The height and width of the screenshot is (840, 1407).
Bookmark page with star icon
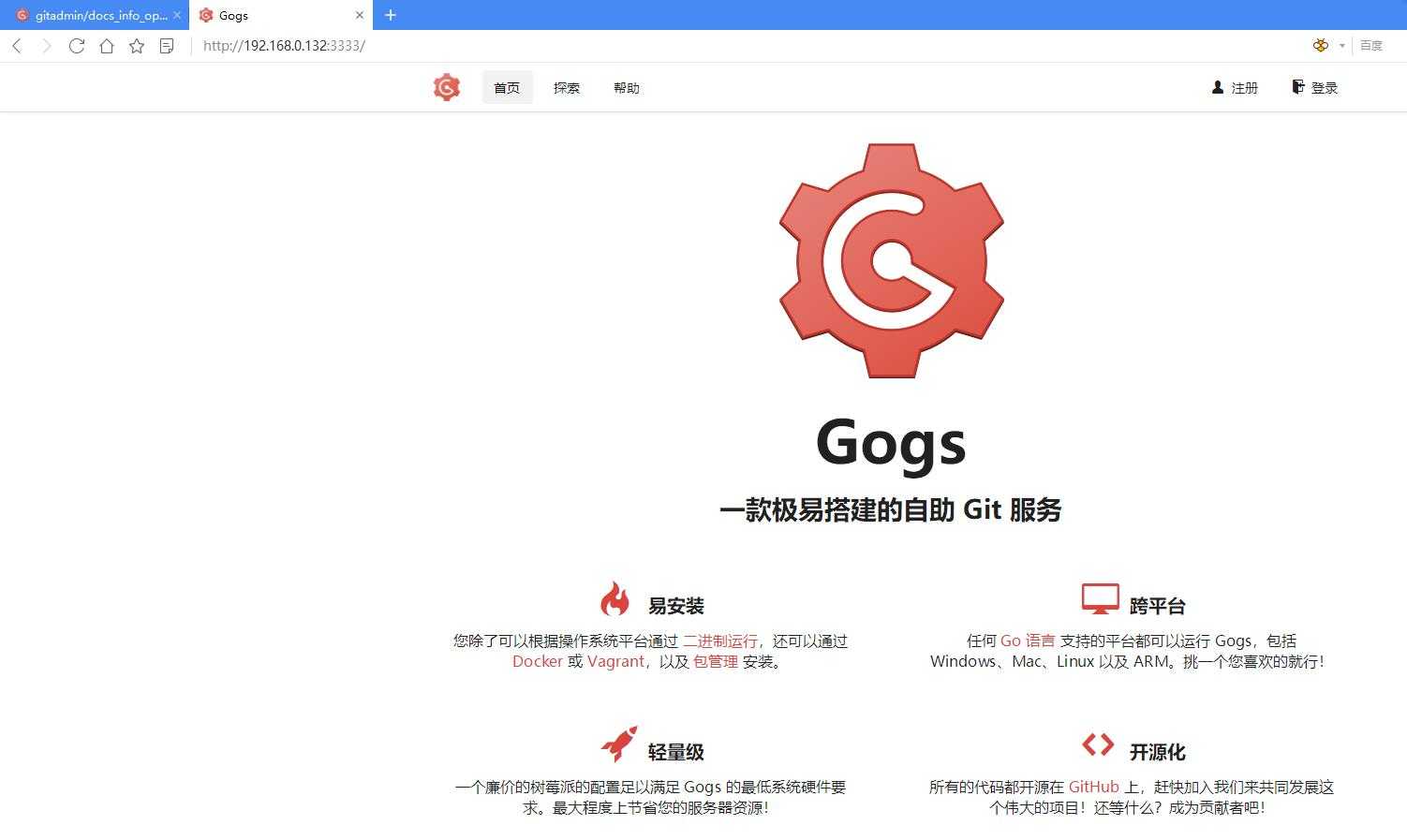click(x=137, y=46)
